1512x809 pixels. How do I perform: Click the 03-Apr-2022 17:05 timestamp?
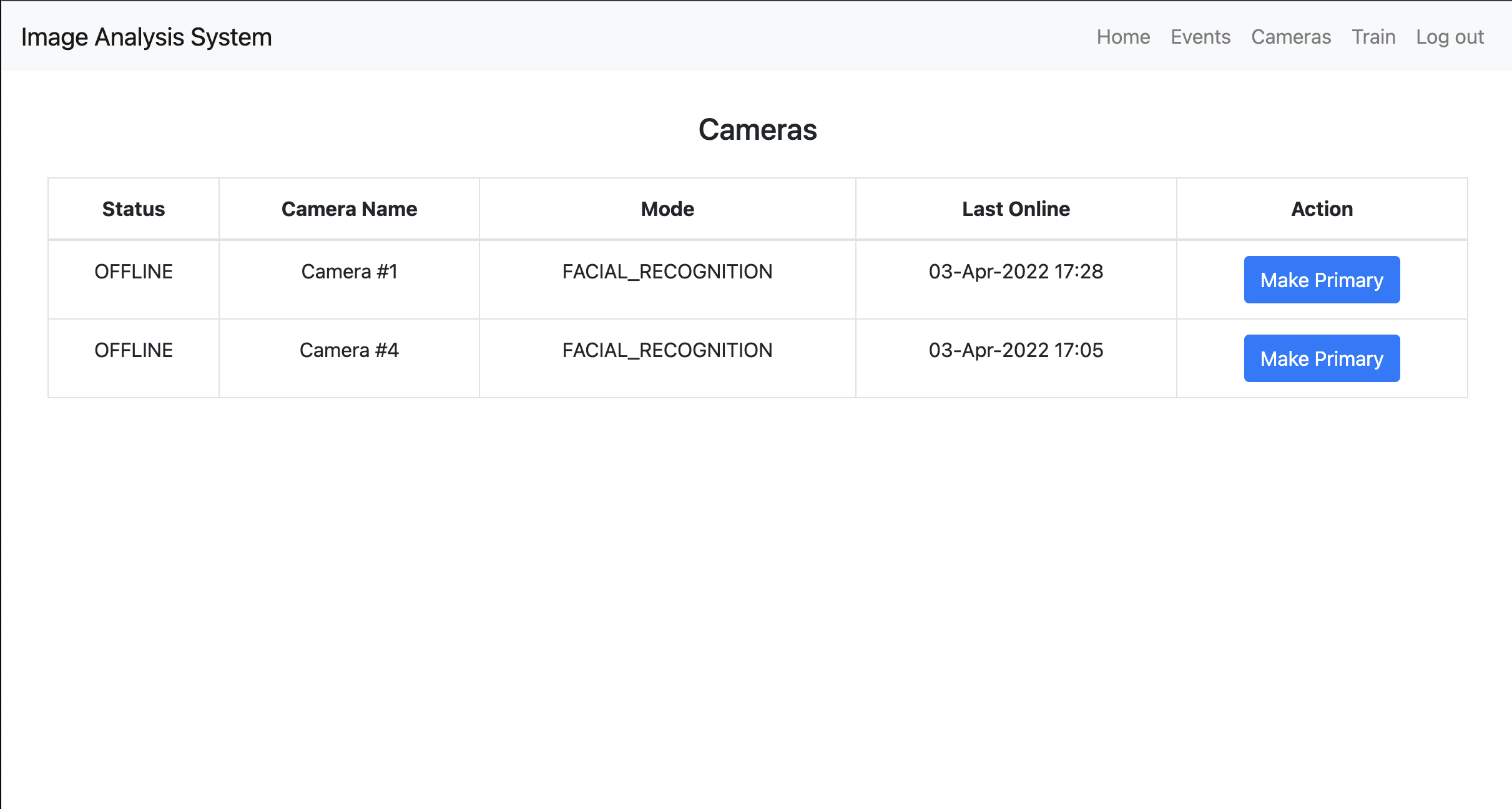pos(1015,350)
